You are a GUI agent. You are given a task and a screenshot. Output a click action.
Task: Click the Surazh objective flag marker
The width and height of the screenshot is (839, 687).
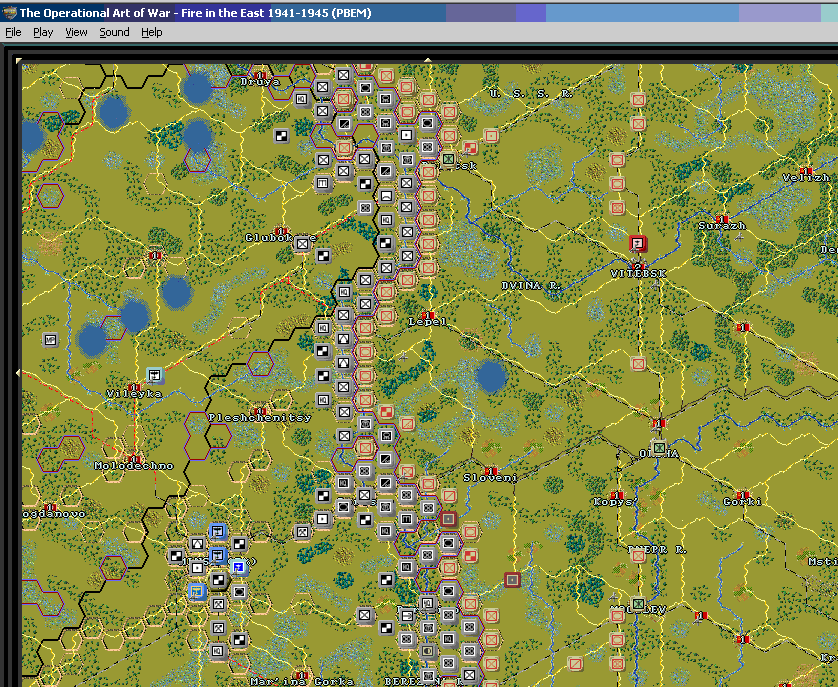pos(722,219)
